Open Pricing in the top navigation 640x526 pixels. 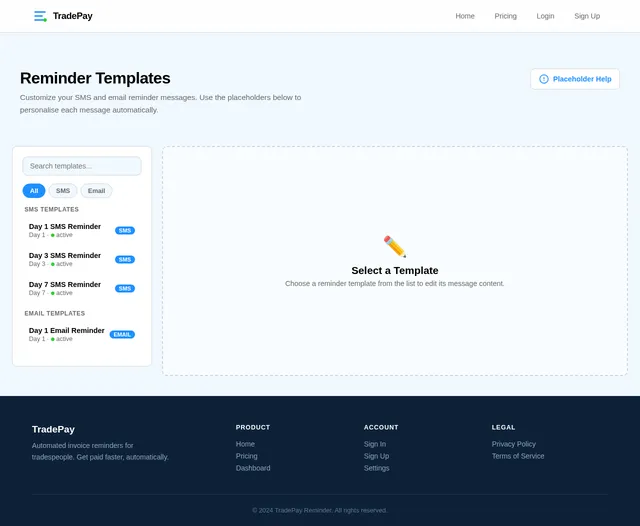tap(505, 16)
